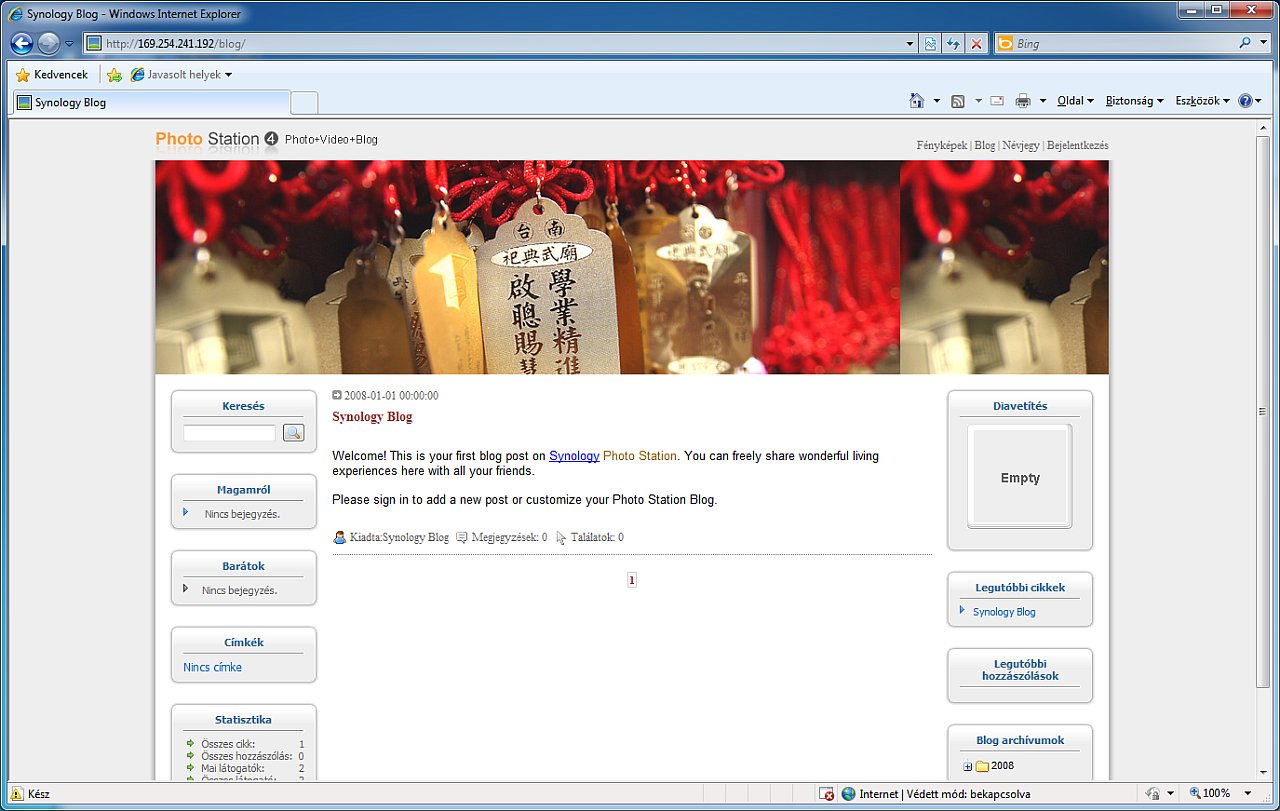Click the Print icon in command bar
The image size is (1280, 811).
1022,101
